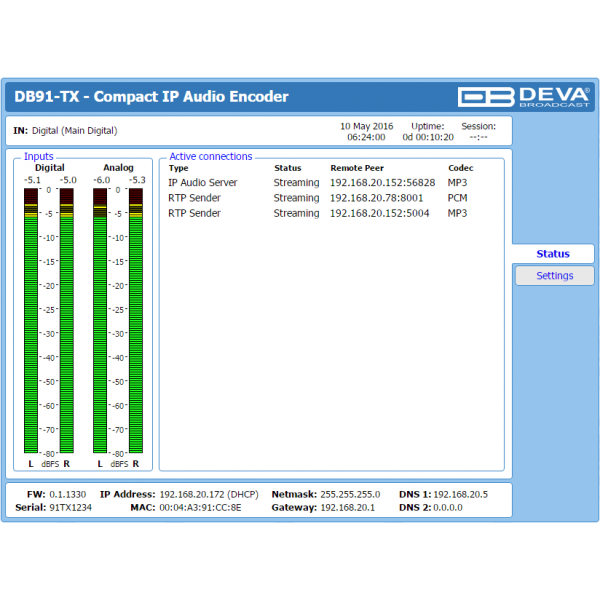Click the gateway 192.168.20.1
Screen dimensions: 600x600
coord(347,507)
